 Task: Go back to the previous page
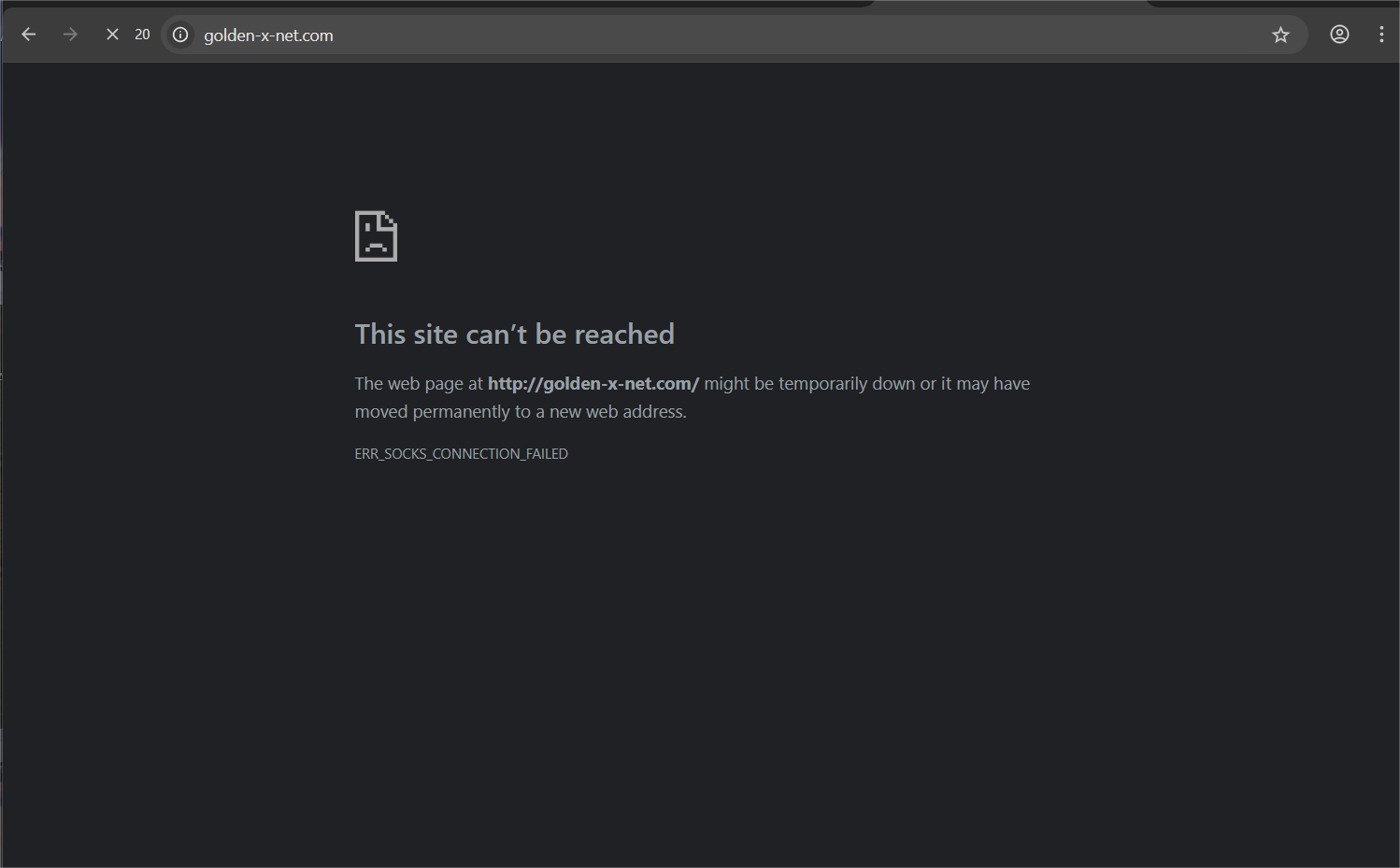tap(29, 35)
